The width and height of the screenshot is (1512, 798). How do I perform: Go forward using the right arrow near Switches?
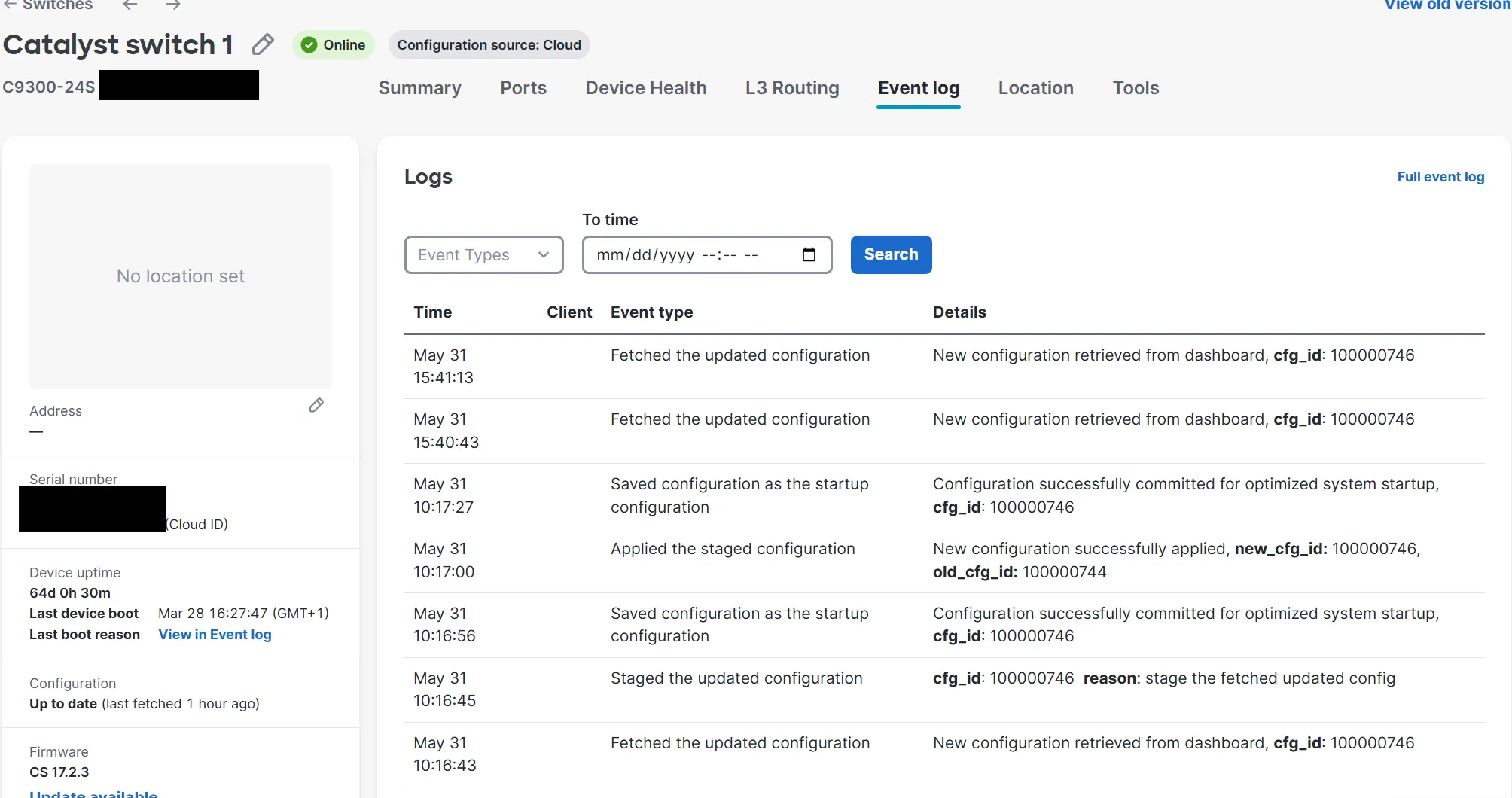pyautogui.click(x=173, y=5)
